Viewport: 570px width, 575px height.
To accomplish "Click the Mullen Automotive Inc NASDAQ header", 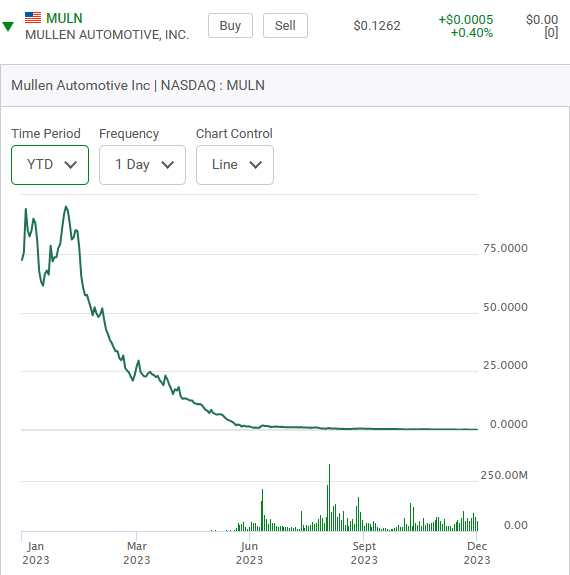I will tap(138, 85).
